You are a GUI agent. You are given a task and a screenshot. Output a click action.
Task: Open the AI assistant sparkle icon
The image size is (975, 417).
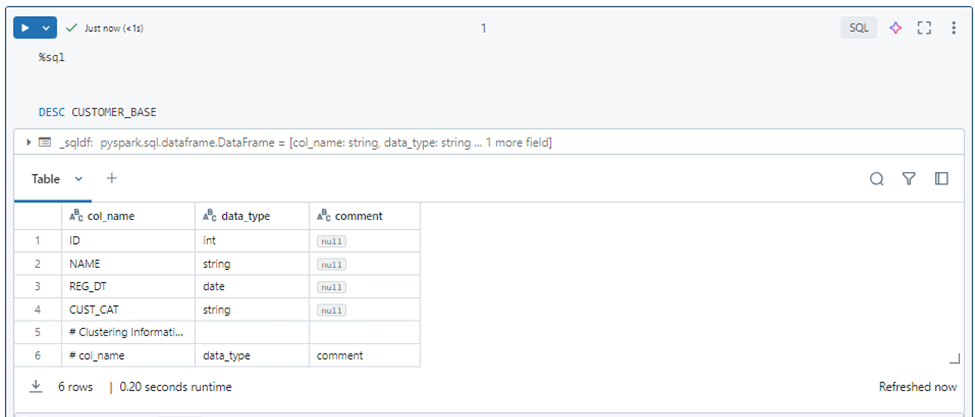pyautogui.click(x=895, y=28)
